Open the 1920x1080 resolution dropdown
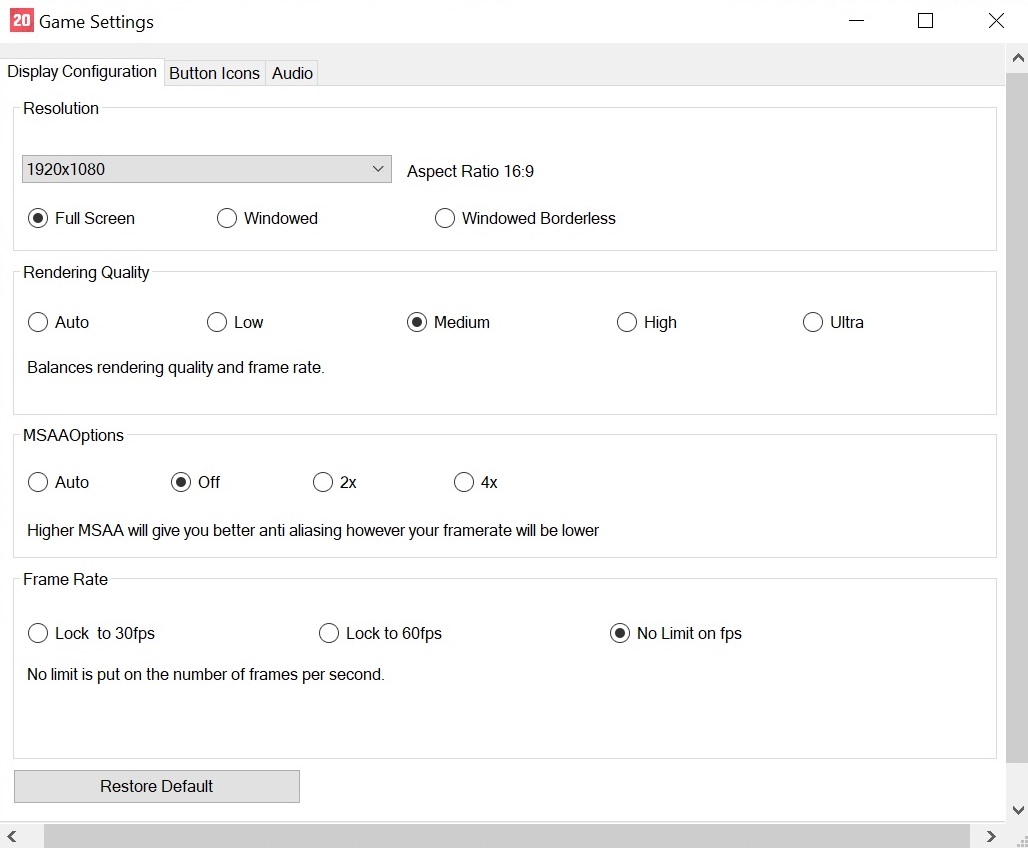1028x848 pixels. pos(207,169)
